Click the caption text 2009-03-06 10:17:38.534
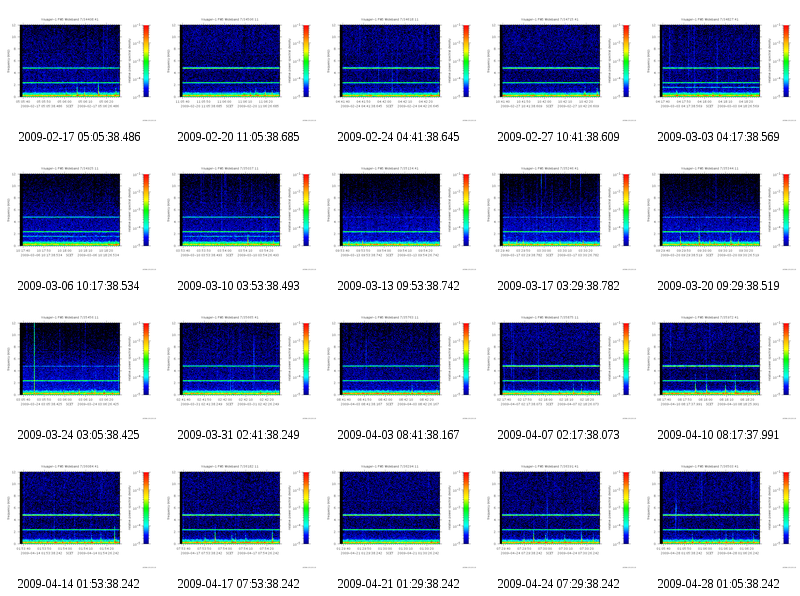 click(79, 286)
